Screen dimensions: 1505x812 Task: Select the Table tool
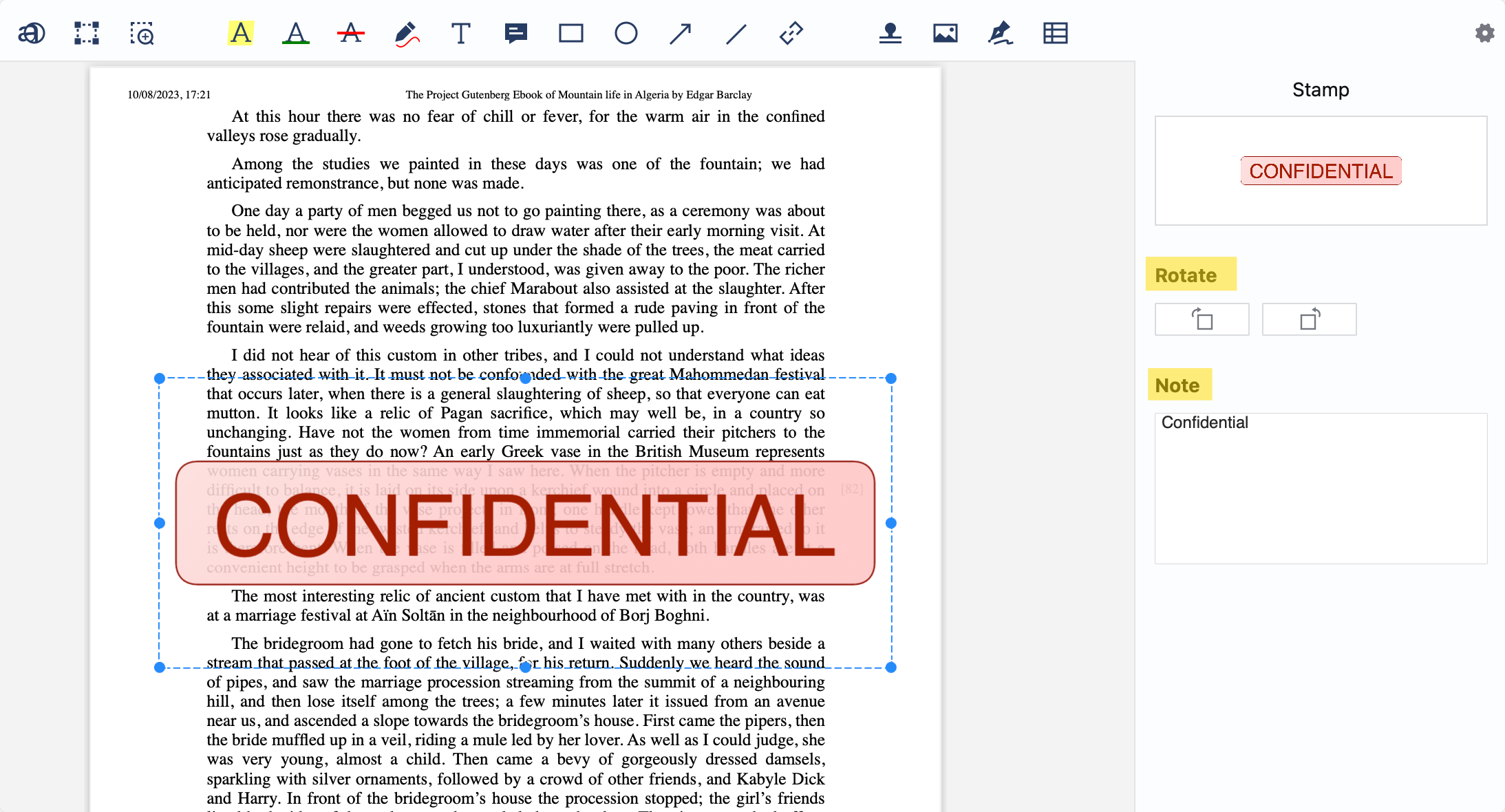(x=1056, y=33)
